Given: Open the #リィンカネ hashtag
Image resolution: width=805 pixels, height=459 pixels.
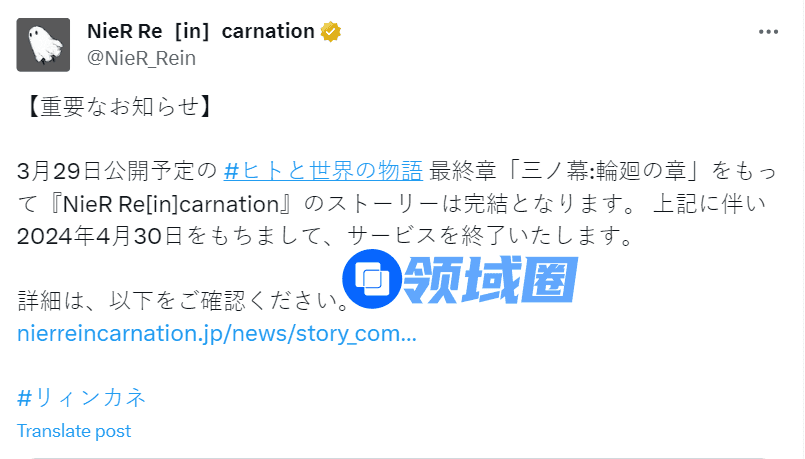Looking at the screenshot, I should tap(82, 397).
